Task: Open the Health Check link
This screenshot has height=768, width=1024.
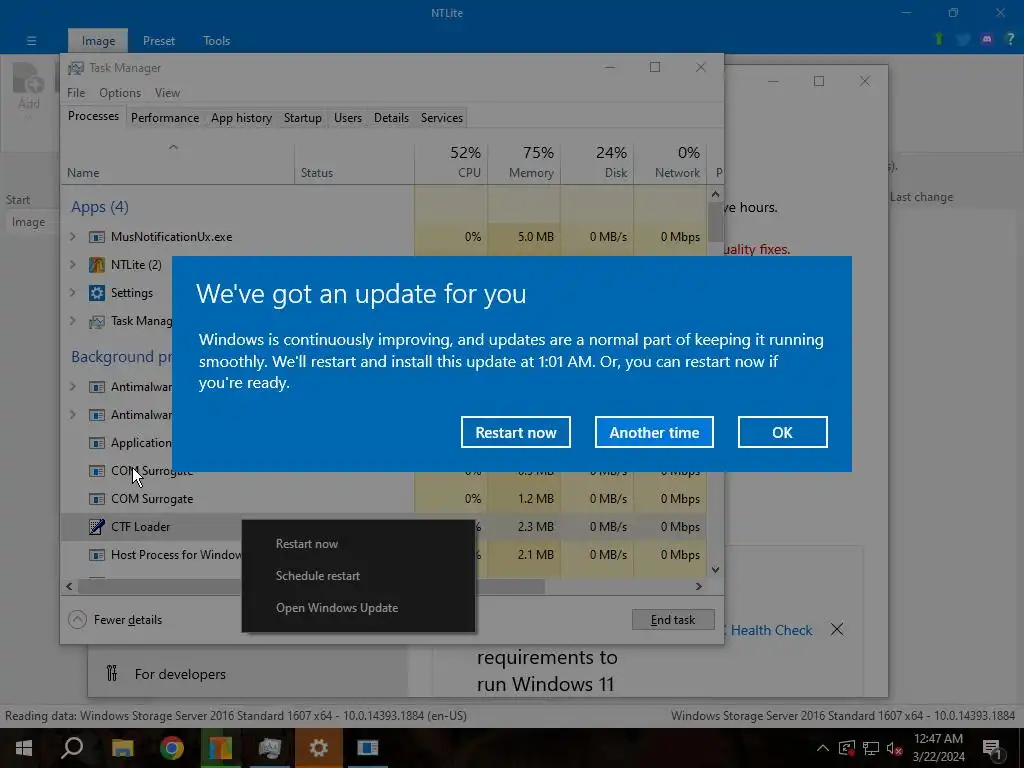Action: click(771, 630)
